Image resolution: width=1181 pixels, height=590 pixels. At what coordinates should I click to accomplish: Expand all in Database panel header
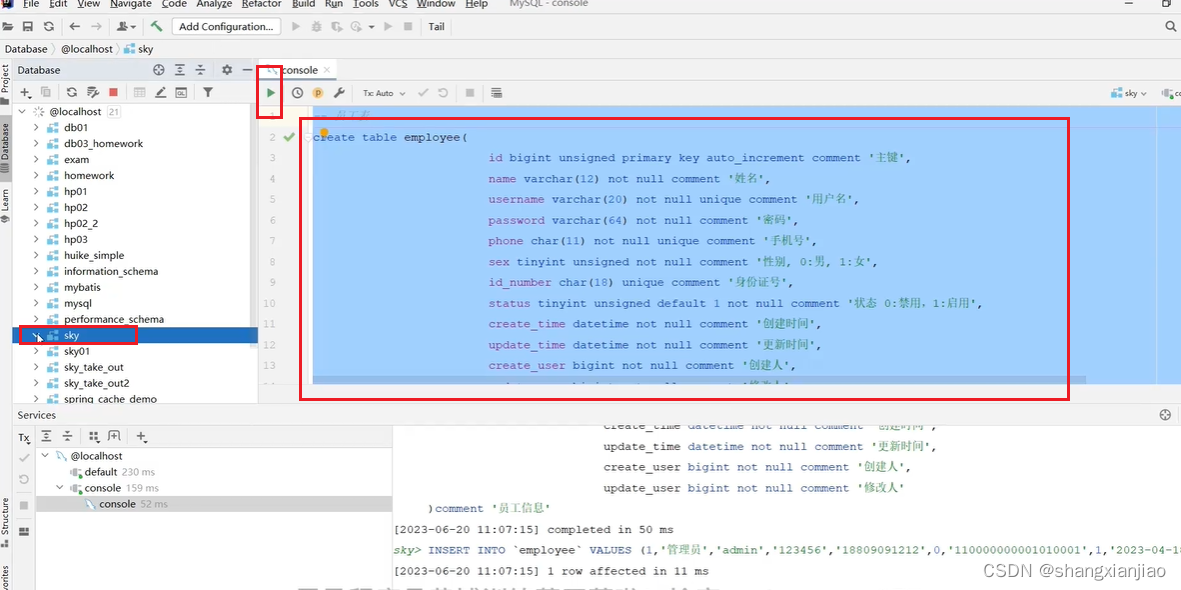(180, 70)
